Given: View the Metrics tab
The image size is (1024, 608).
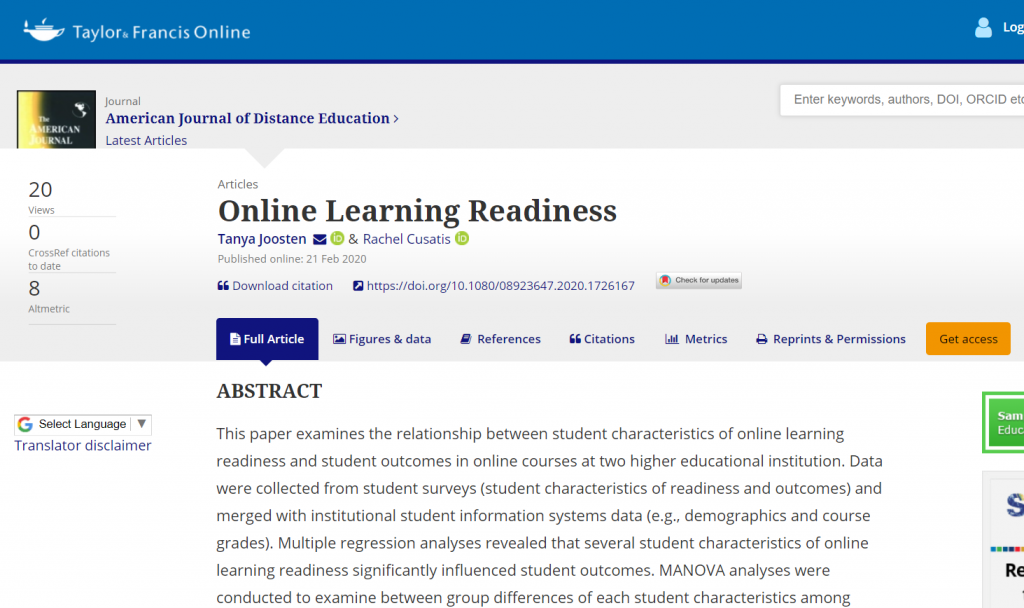Looking at the screenshot, I should coord(696,339).
